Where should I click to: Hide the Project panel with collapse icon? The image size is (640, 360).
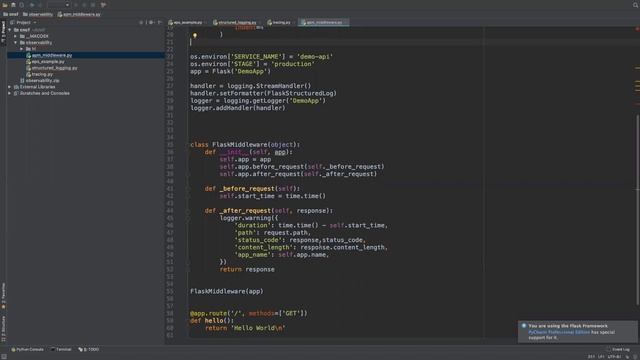tap(160, 22)
